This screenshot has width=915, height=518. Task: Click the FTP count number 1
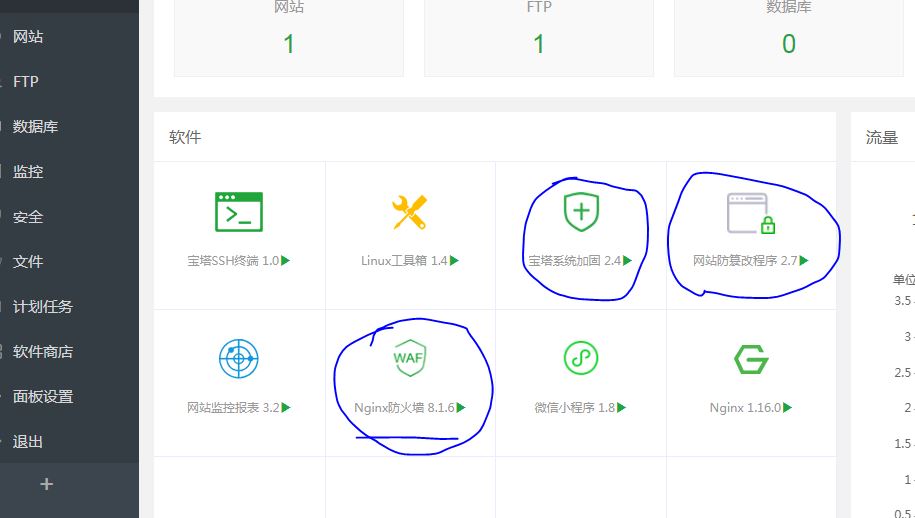tap(539, 44)
